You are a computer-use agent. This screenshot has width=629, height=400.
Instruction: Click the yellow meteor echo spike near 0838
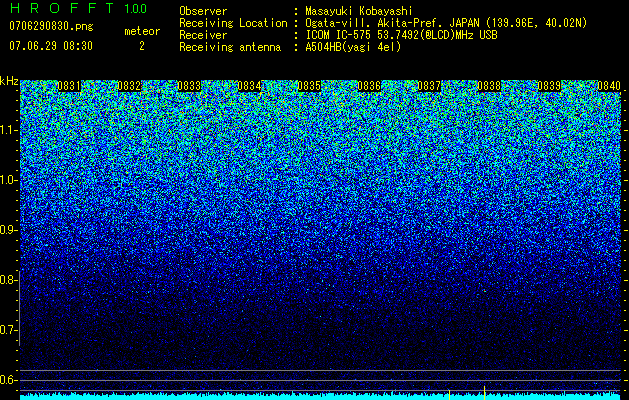[x=485, y=393]
